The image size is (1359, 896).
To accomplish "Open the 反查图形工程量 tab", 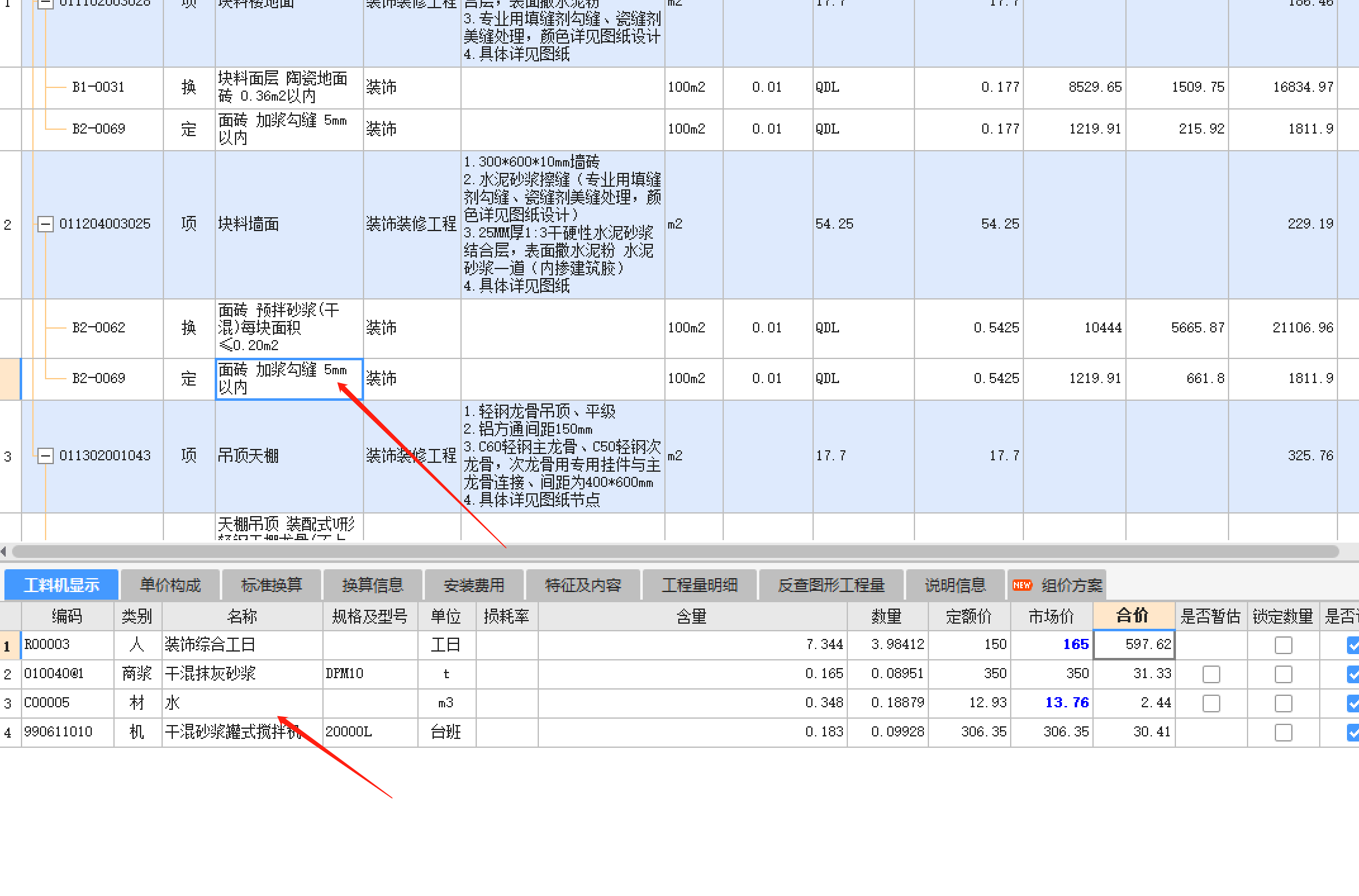I will (x=831, y=584).
